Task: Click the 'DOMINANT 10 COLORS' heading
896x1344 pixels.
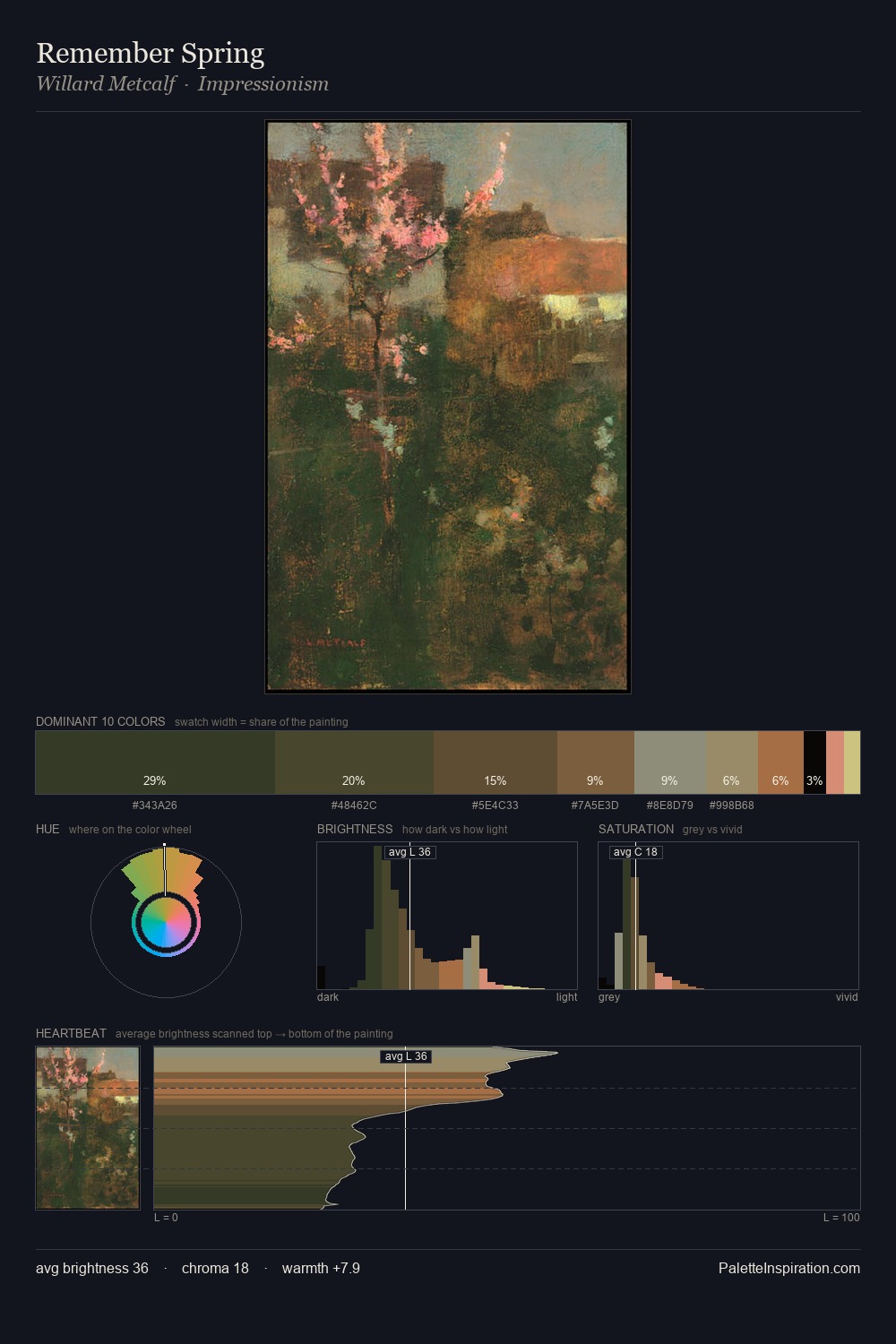Action: [100, 721]
